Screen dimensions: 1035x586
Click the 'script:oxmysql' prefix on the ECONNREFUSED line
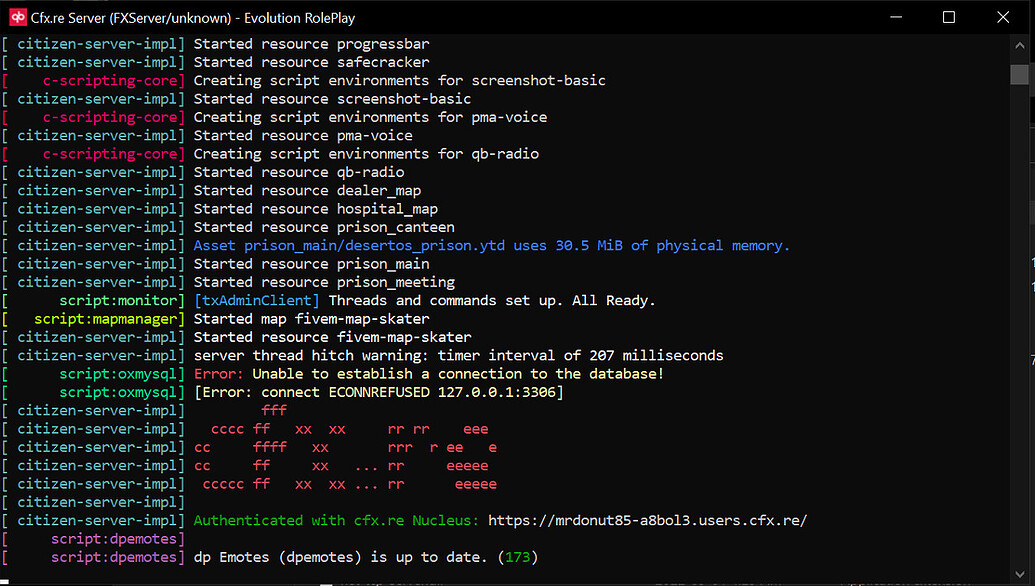(119, 393)
